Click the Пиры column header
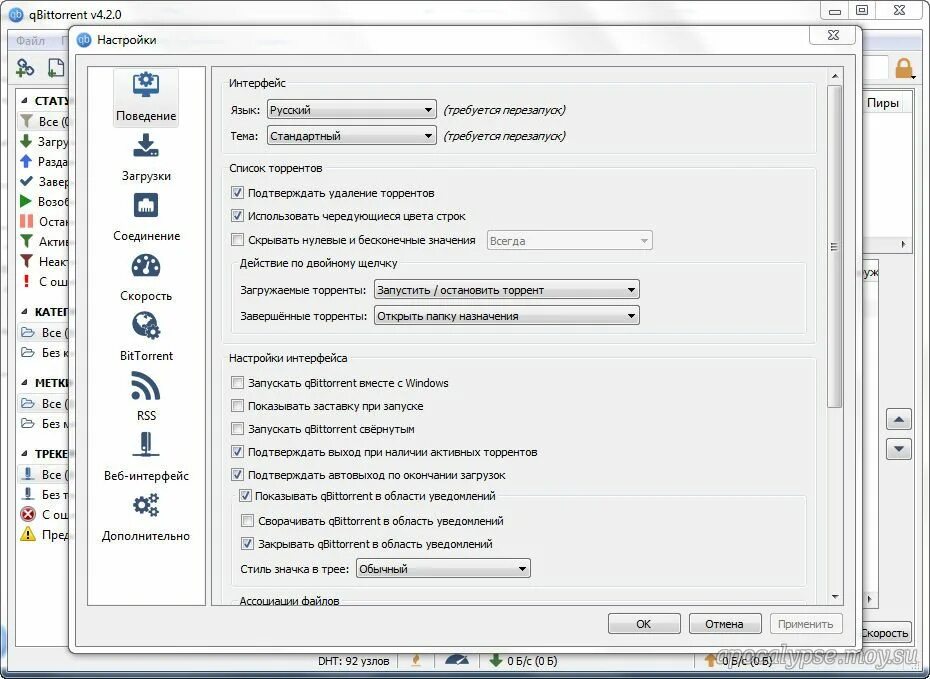The image size is (930, 679). pos(883,103)
